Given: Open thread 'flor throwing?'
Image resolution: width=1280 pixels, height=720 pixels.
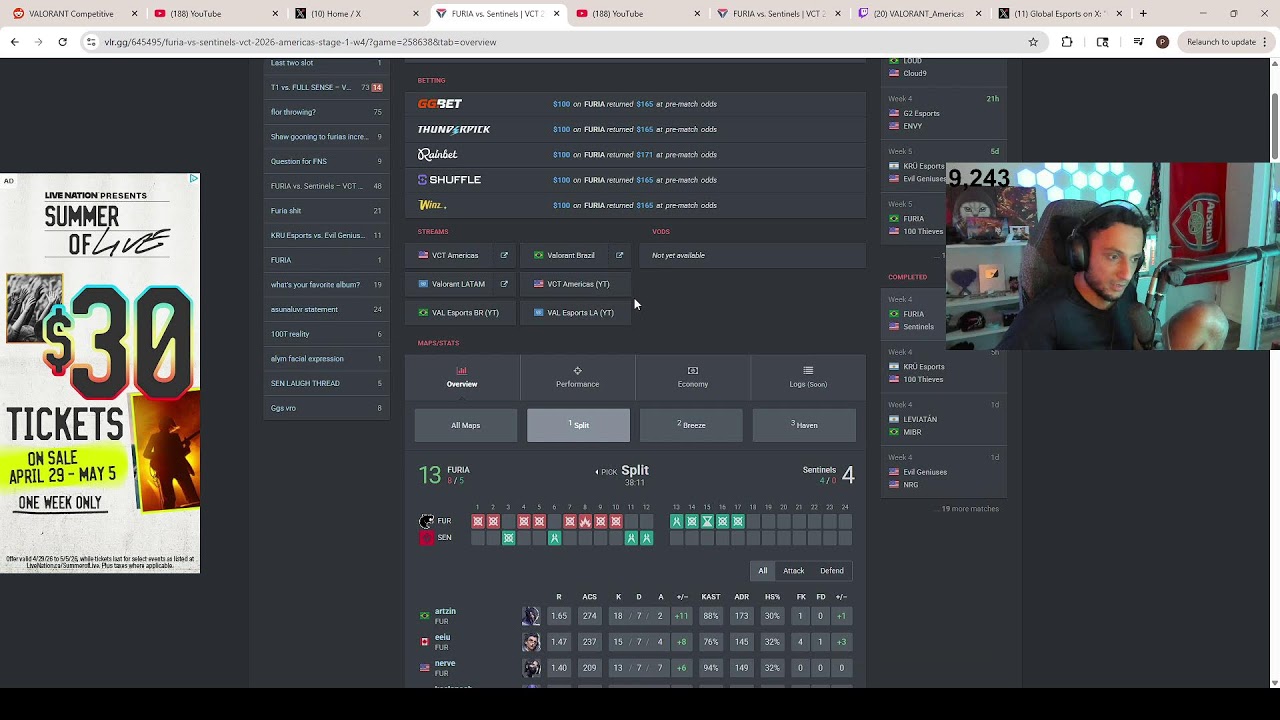Looking at the screenshot, I should point(326,112).
